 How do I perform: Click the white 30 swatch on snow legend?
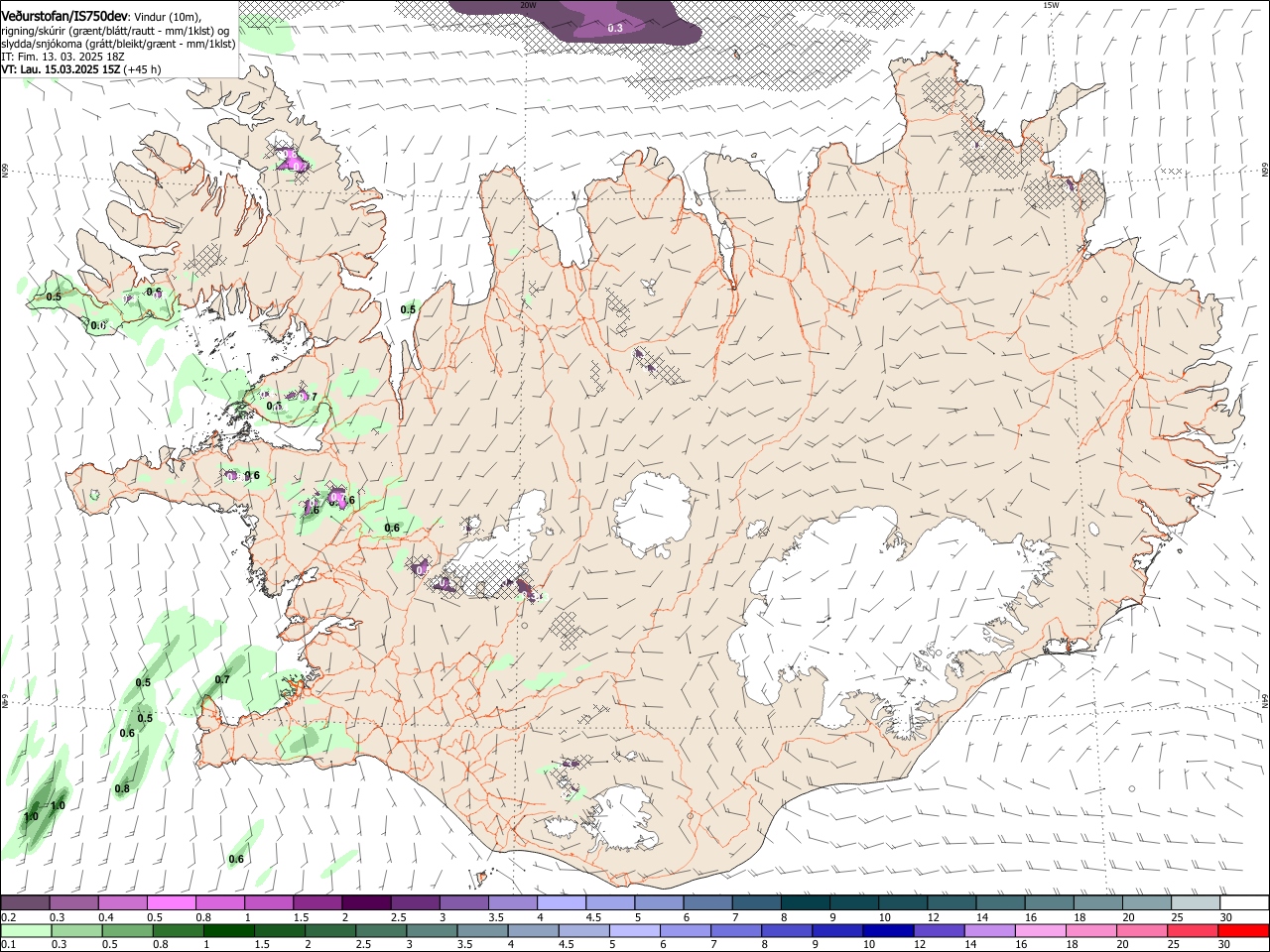tap(1244, 903)
